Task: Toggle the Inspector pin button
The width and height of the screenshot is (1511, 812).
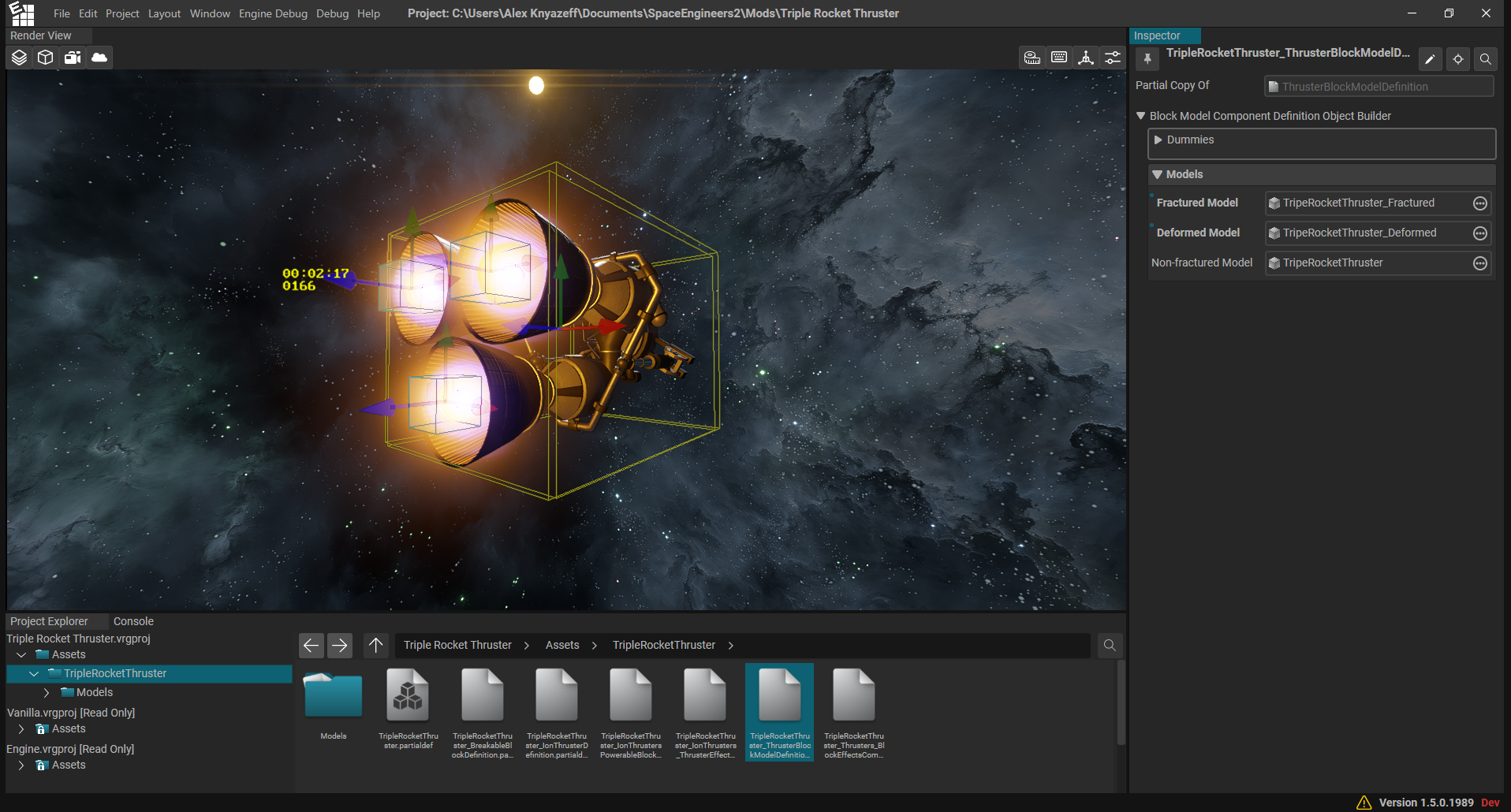Action: tap(1147, 59)
